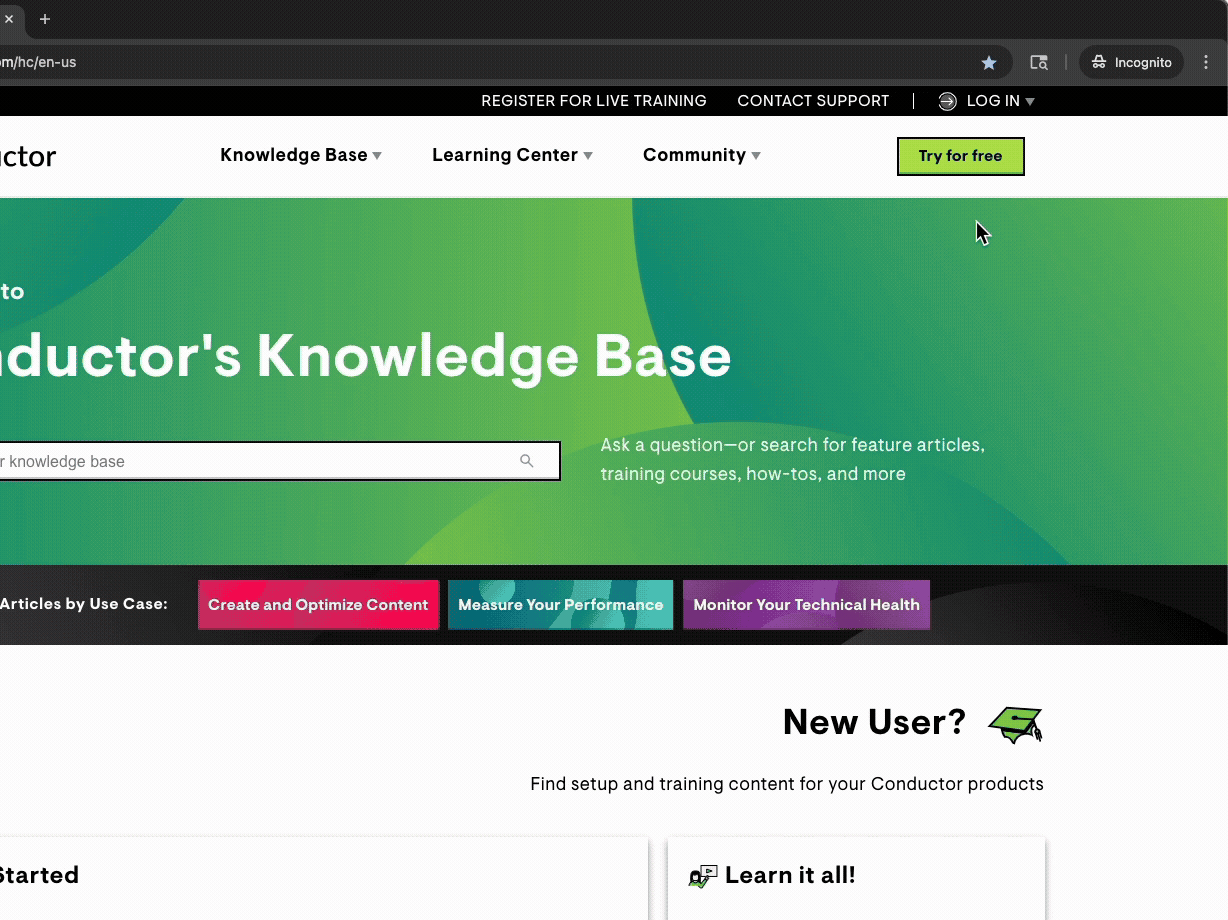This screenshot has height=920, width=1228.
Task: Open Monitor Your Technical Health articles
Action: (806, 605)
